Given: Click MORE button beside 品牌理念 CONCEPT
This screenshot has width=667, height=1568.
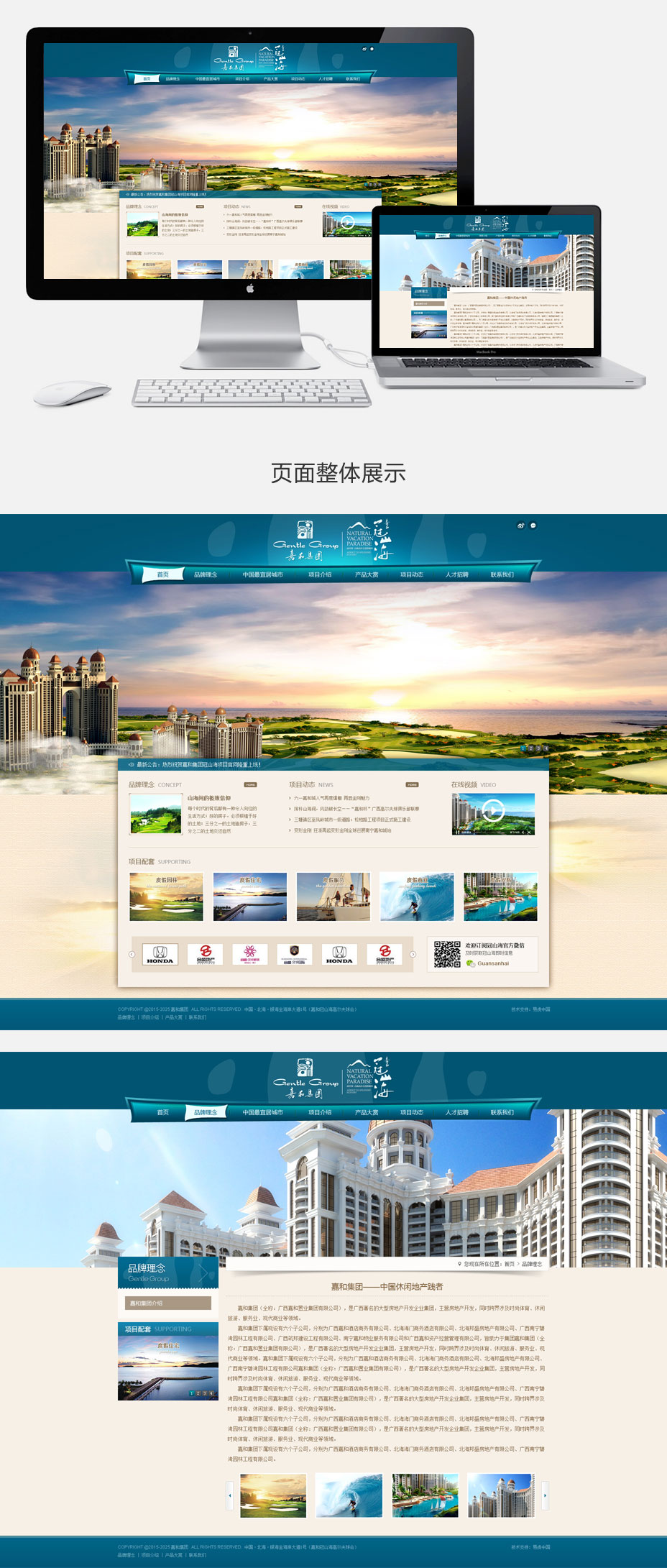Looking at the screenshot, I should pos(250,784).
